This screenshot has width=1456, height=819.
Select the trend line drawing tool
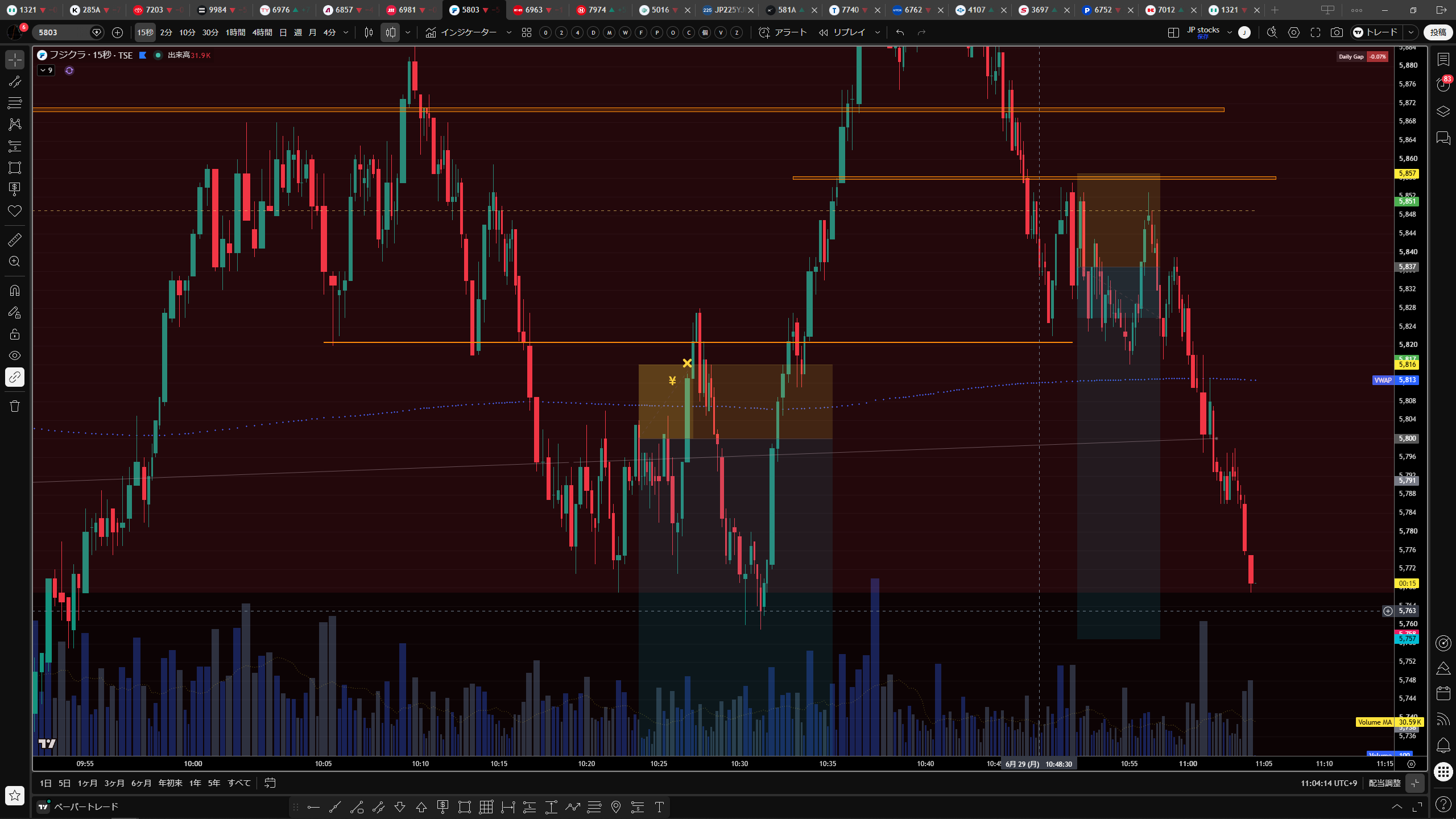(15, 81)
